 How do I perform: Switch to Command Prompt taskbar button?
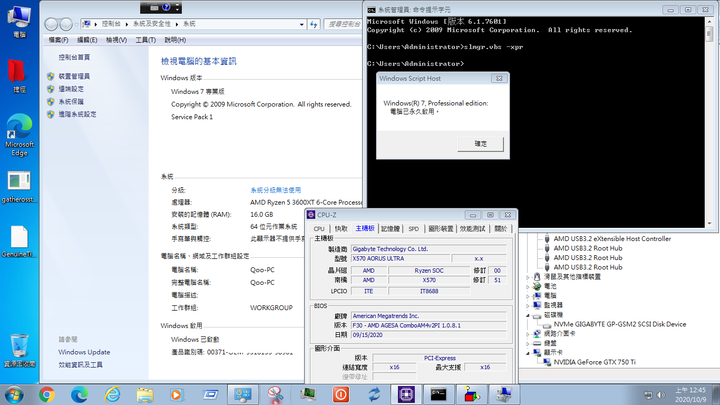click(439, 394)
